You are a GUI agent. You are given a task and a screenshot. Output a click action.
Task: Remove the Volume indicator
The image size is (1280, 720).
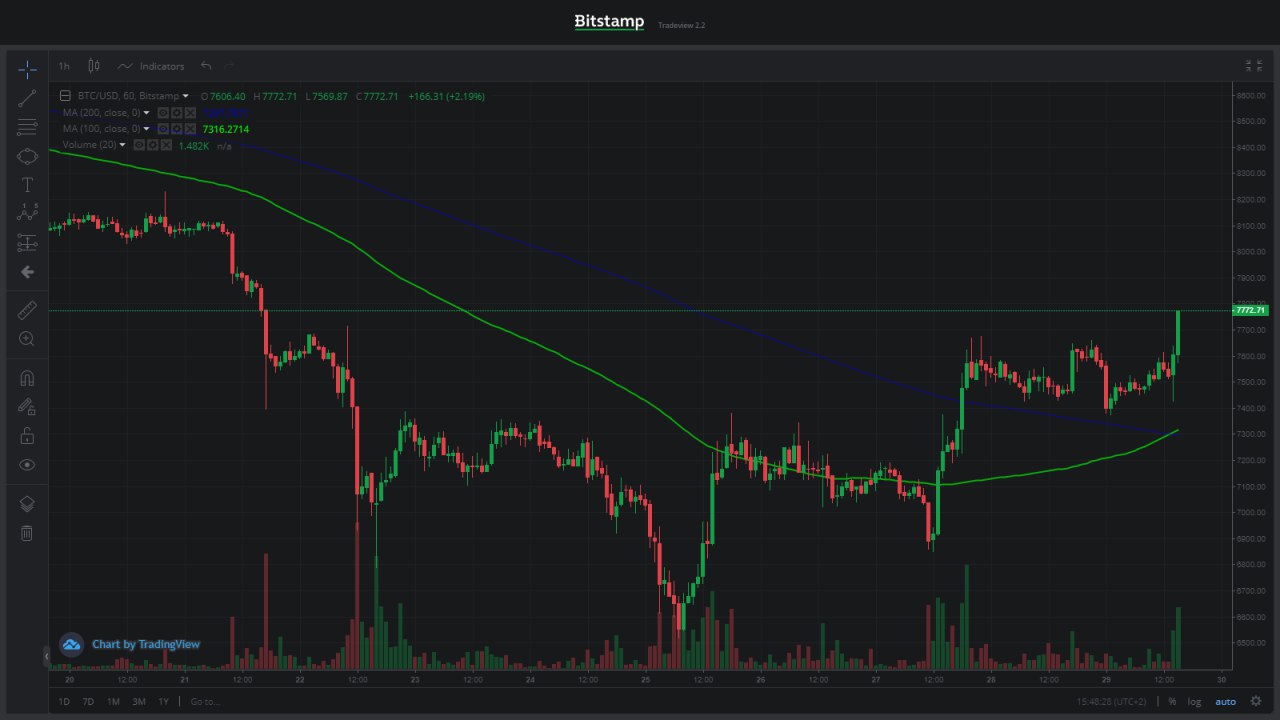pos(165,145)
